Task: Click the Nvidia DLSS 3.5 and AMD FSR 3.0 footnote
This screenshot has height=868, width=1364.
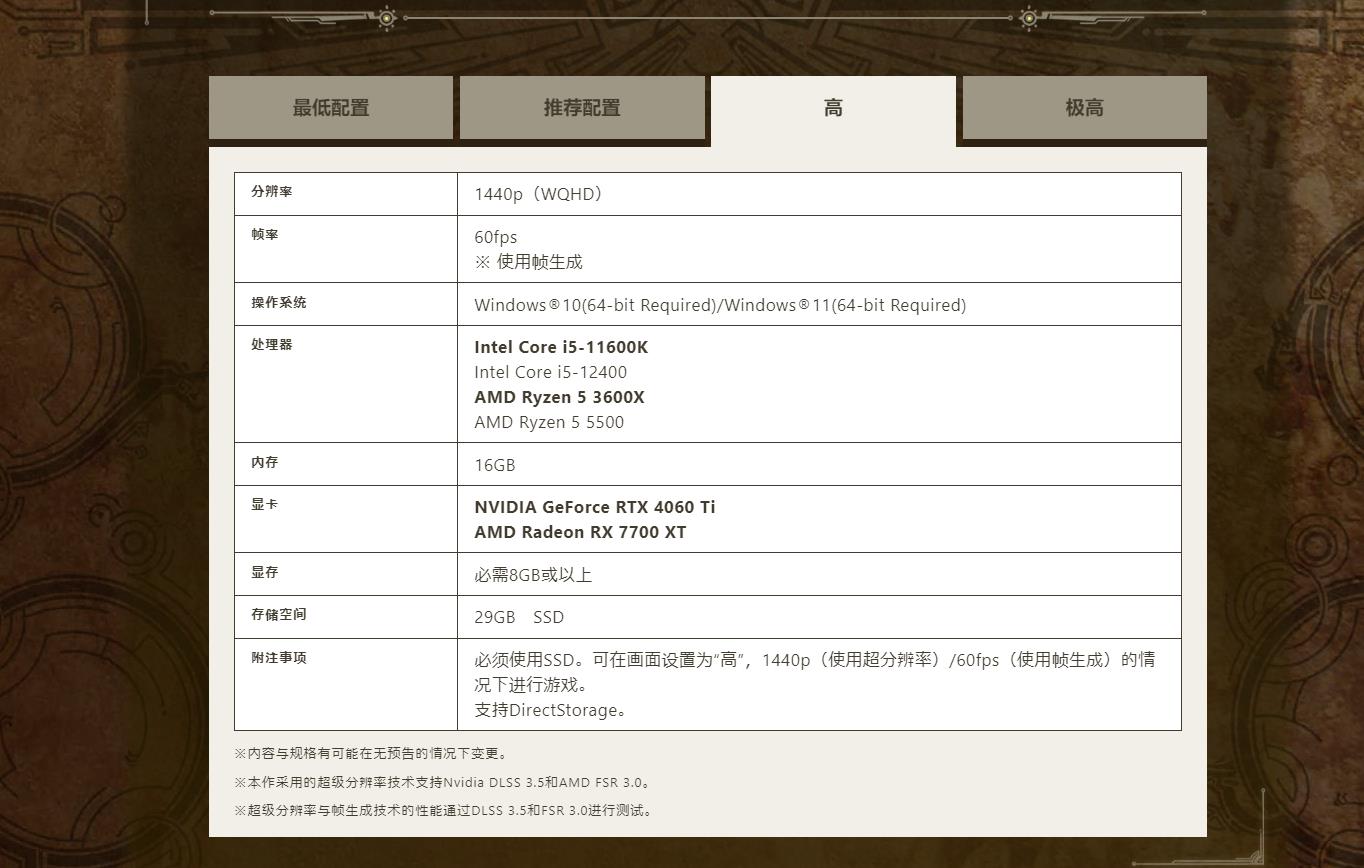Action: pos(445,782)
